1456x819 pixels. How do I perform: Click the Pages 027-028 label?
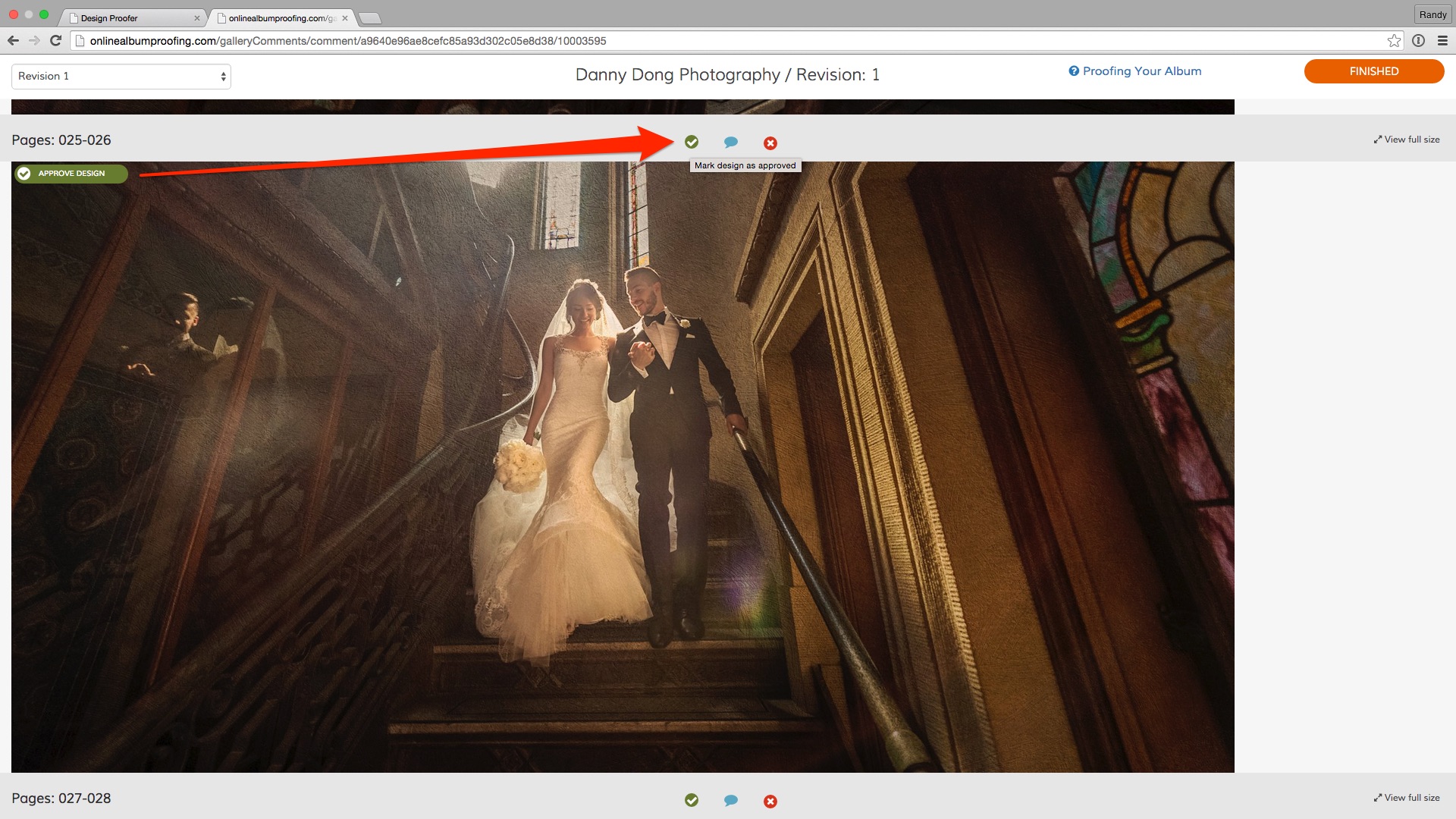click(61, 799)
